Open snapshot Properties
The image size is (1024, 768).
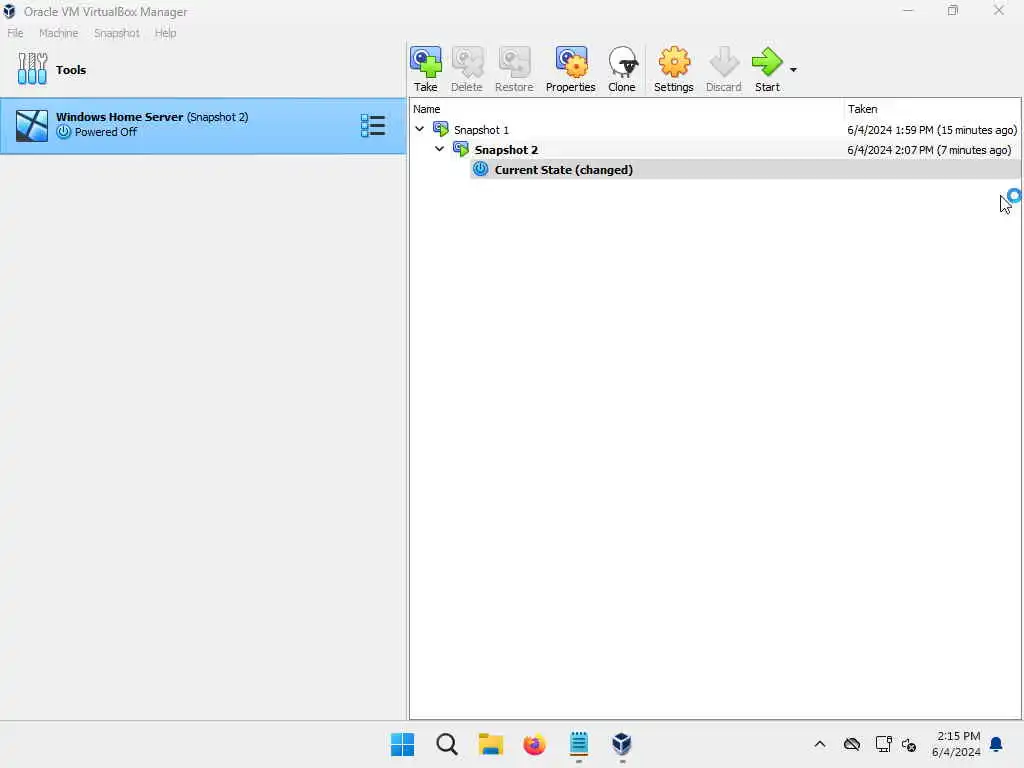point(570,69)
